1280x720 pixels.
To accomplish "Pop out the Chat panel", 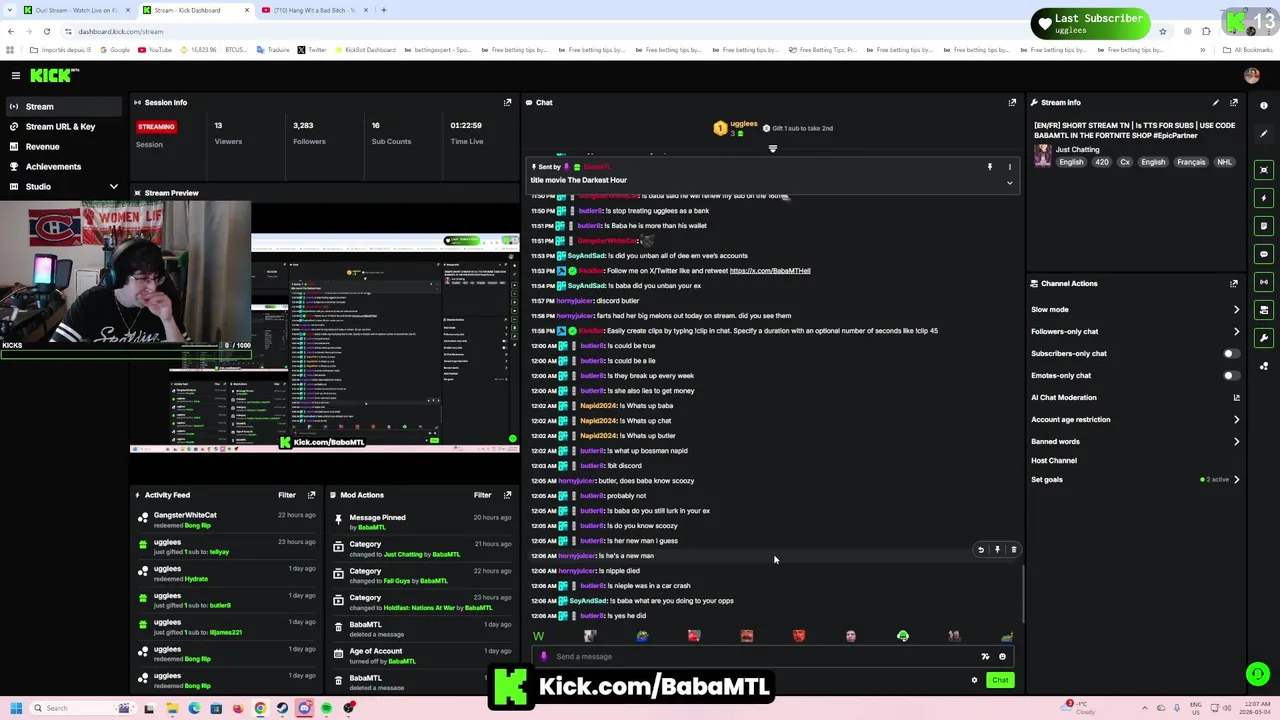I will pyautogui.click(x=1012, y=102).
